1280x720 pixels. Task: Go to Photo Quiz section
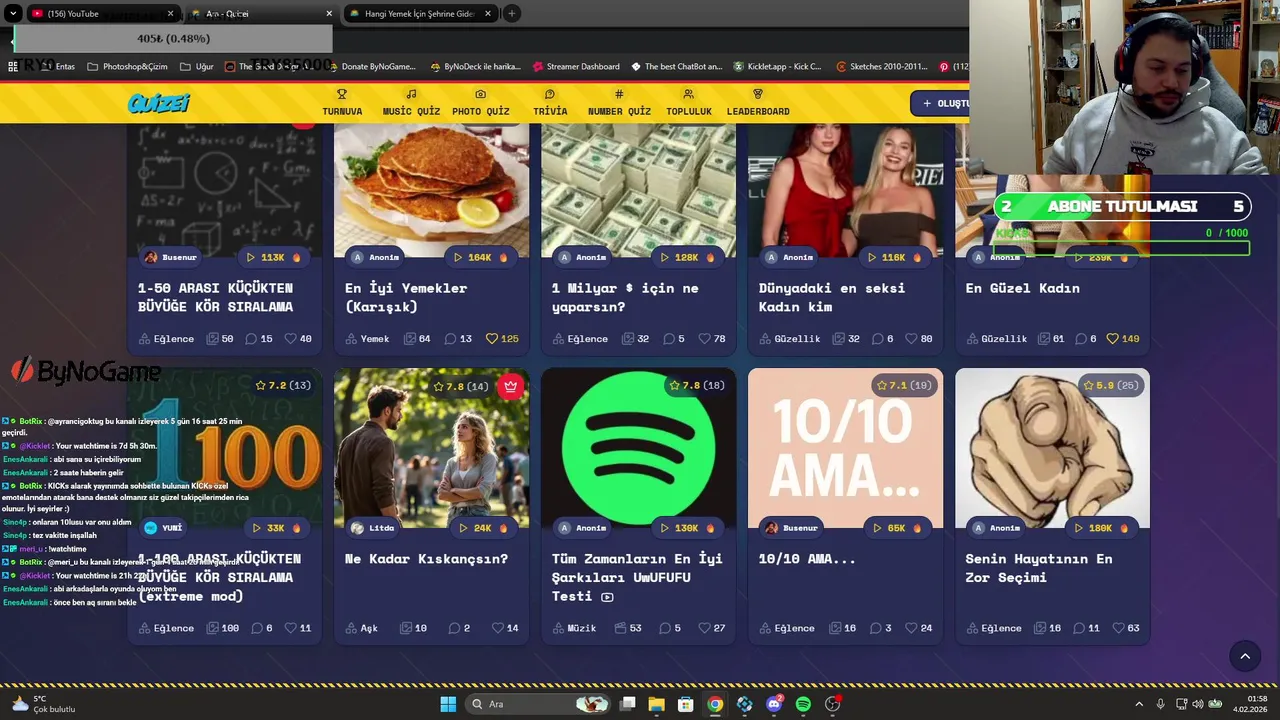[x=480, y=102]
